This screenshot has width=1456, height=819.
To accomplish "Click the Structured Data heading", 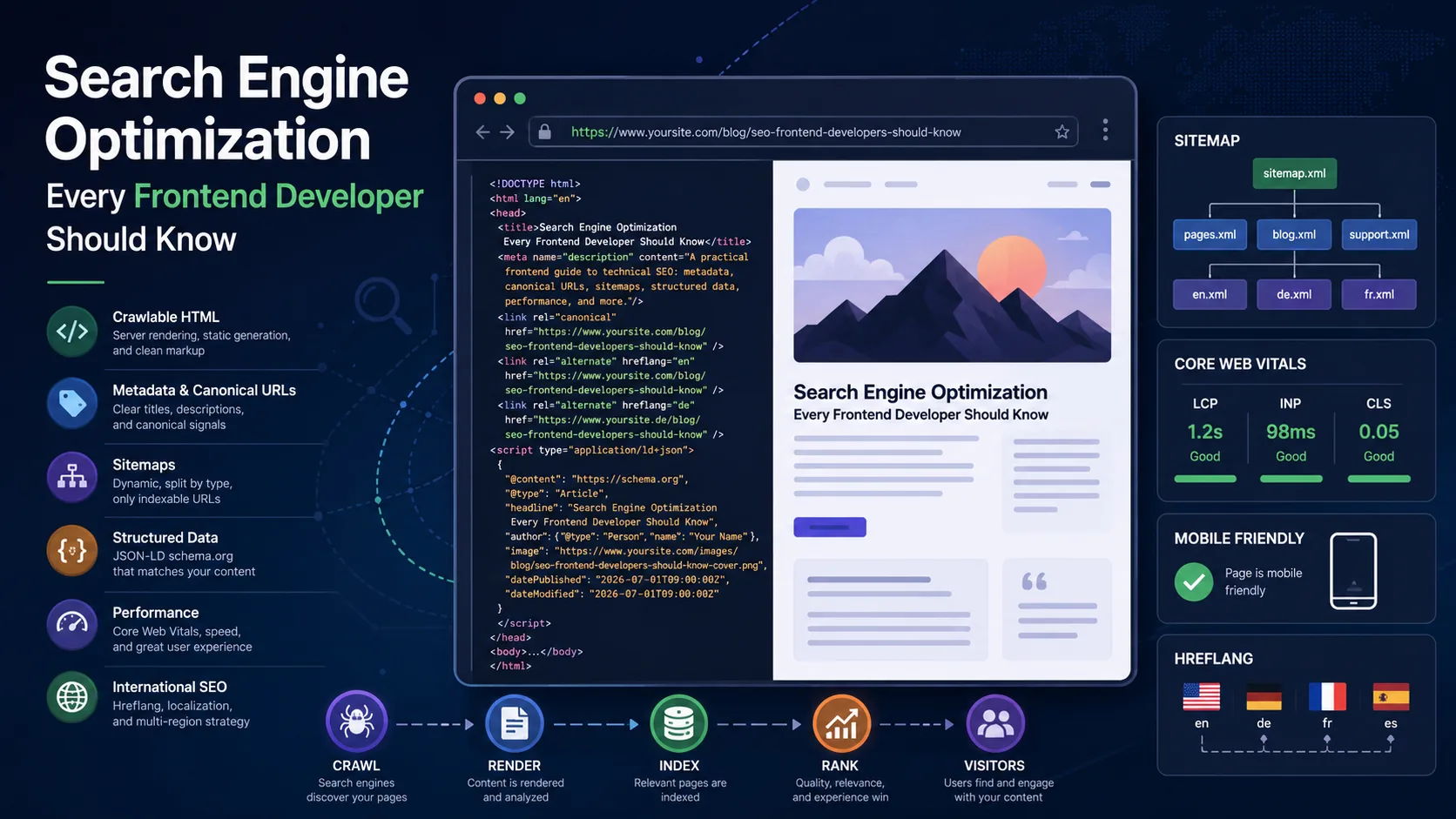I will [165, 538].
